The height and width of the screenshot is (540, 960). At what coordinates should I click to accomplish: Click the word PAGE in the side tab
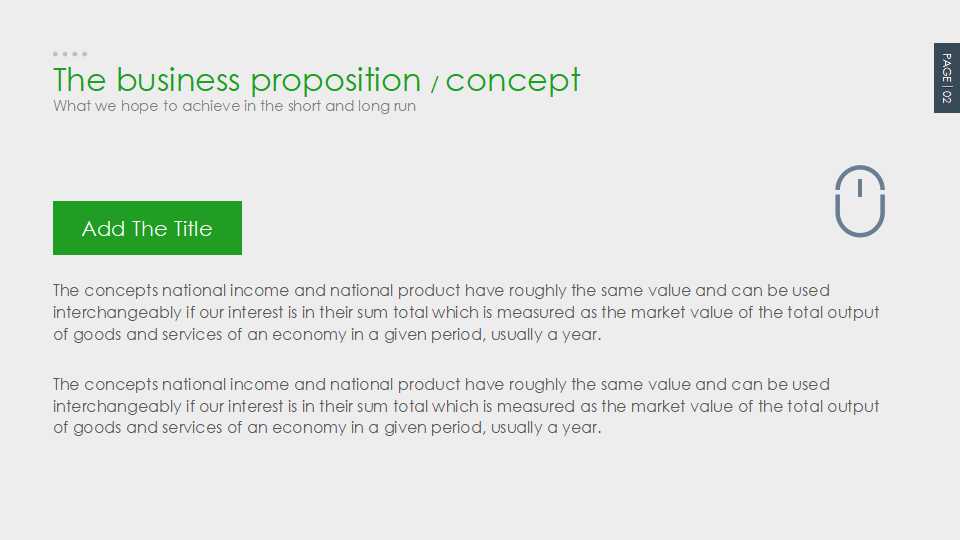pyautogui.click(x=946, y=67)
